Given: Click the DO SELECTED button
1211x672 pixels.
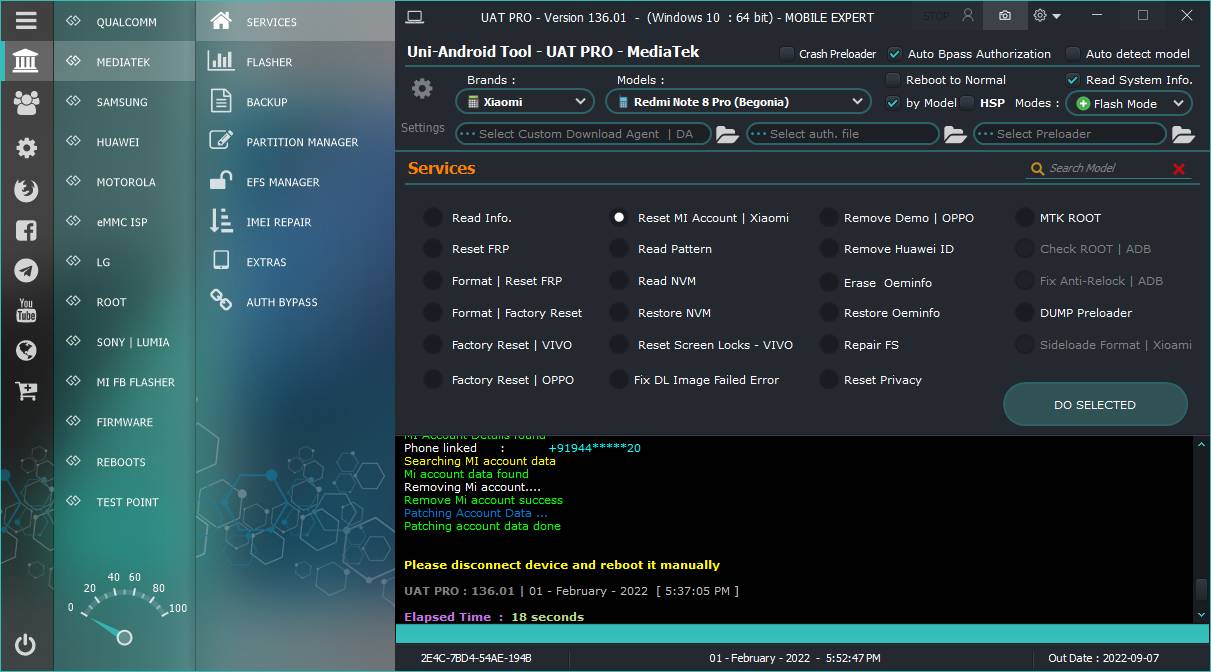Looking at the screenshot, I should tap(1095, 405).
